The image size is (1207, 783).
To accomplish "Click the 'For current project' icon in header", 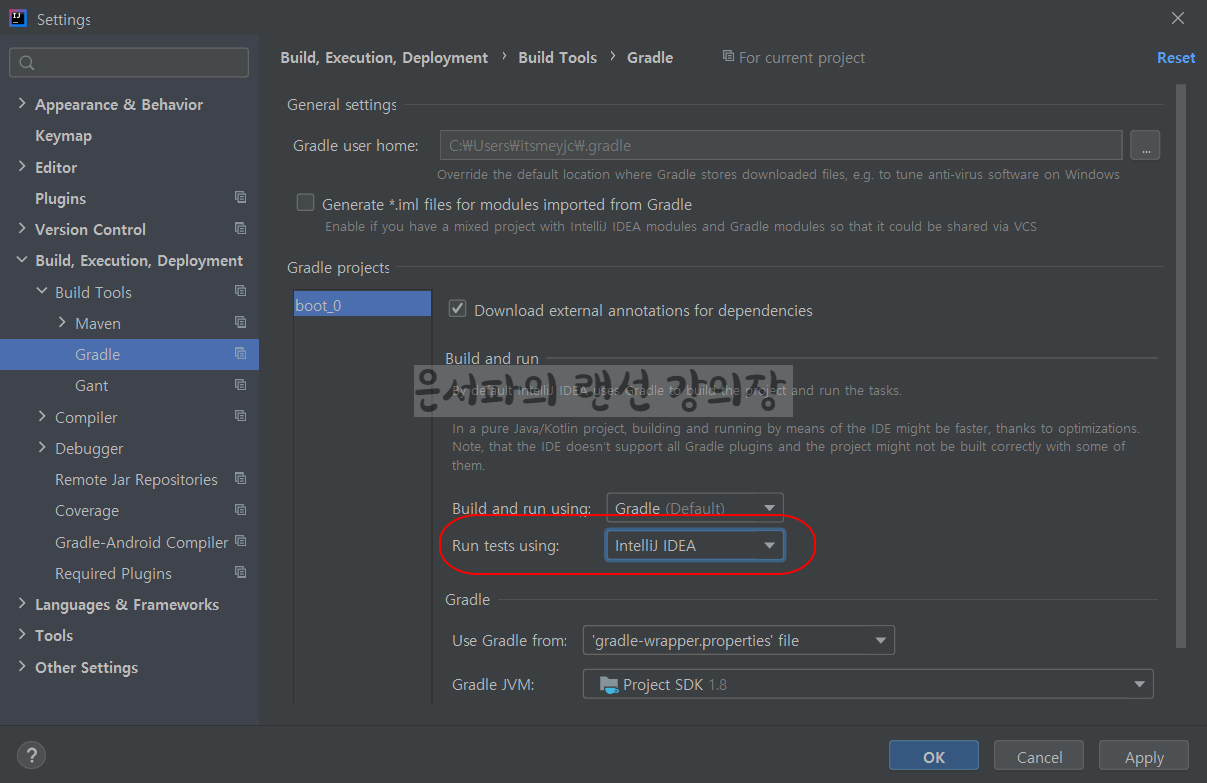I will point(728,57).
